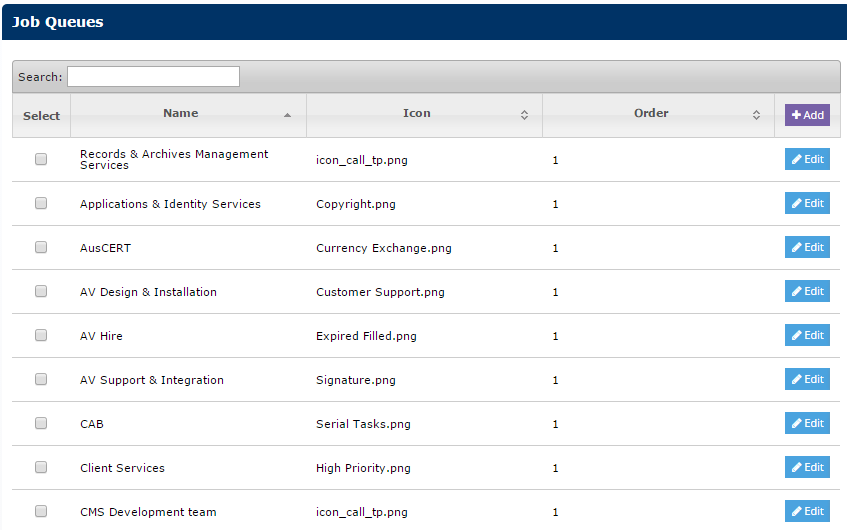Click Expired Filled.png icon cell
The image size is (847, 530).
coord(366,336)
